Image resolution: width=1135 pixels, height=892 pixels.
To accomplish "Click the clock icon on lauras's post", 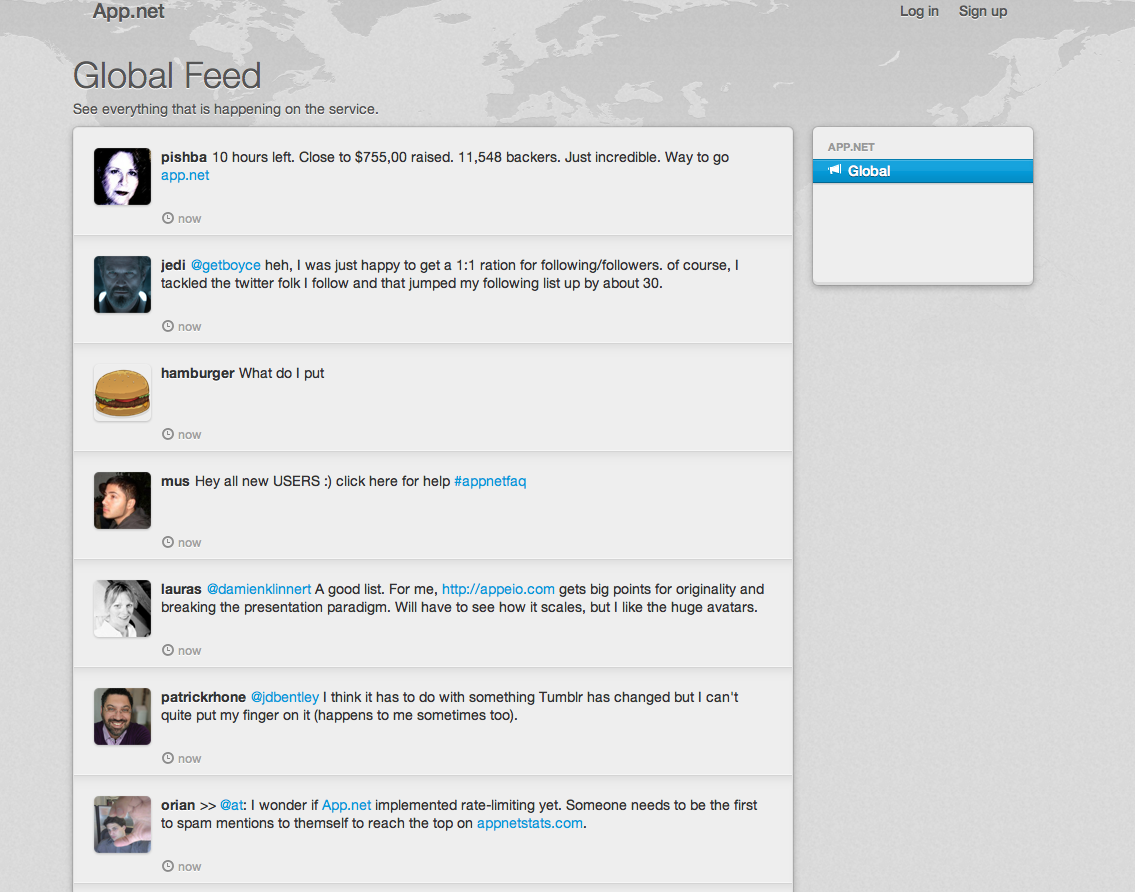I will tap(168, 649).
